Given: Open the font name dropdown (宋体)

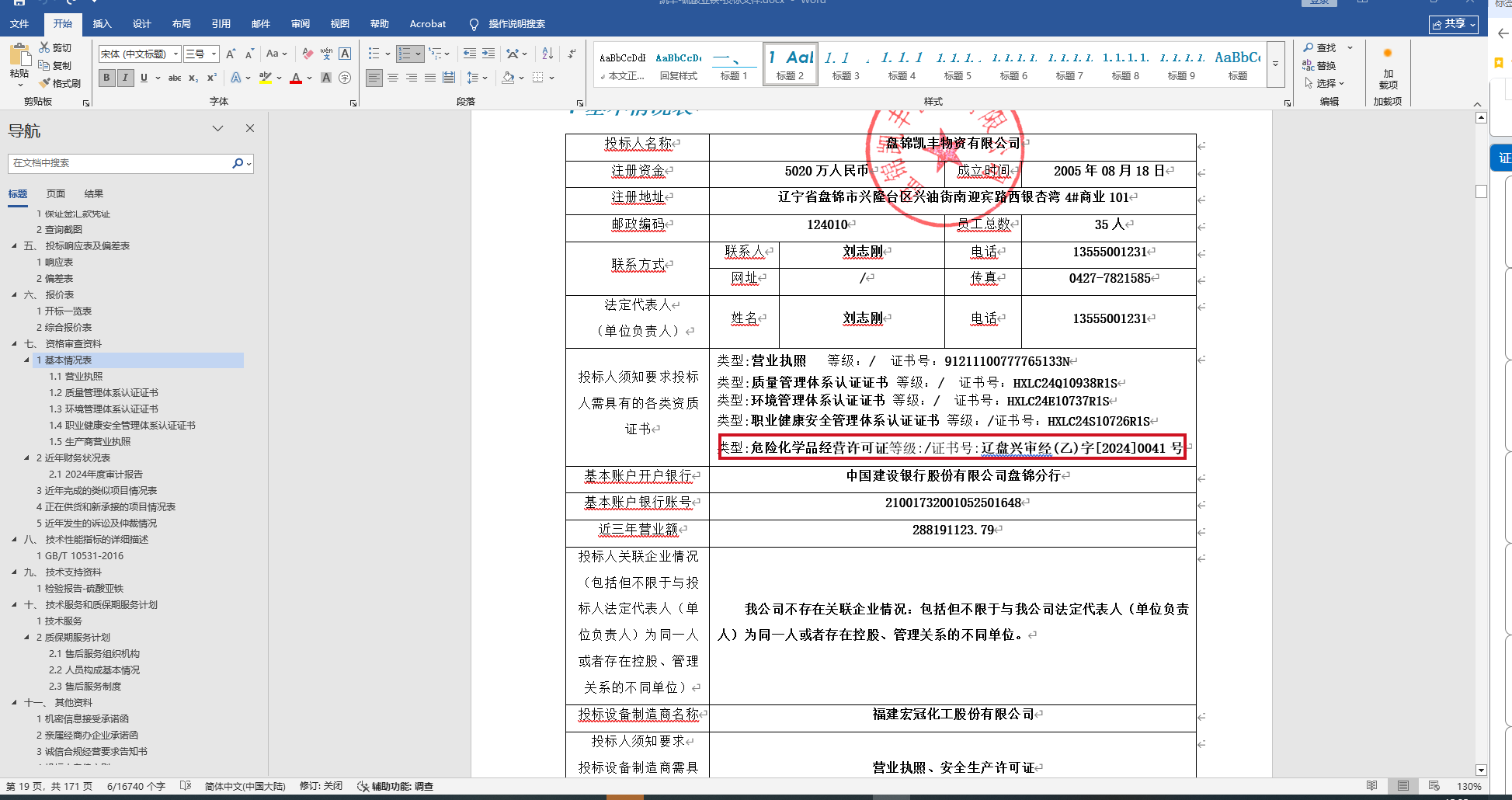Looking at the screenshot, I should tap(176, 54).
